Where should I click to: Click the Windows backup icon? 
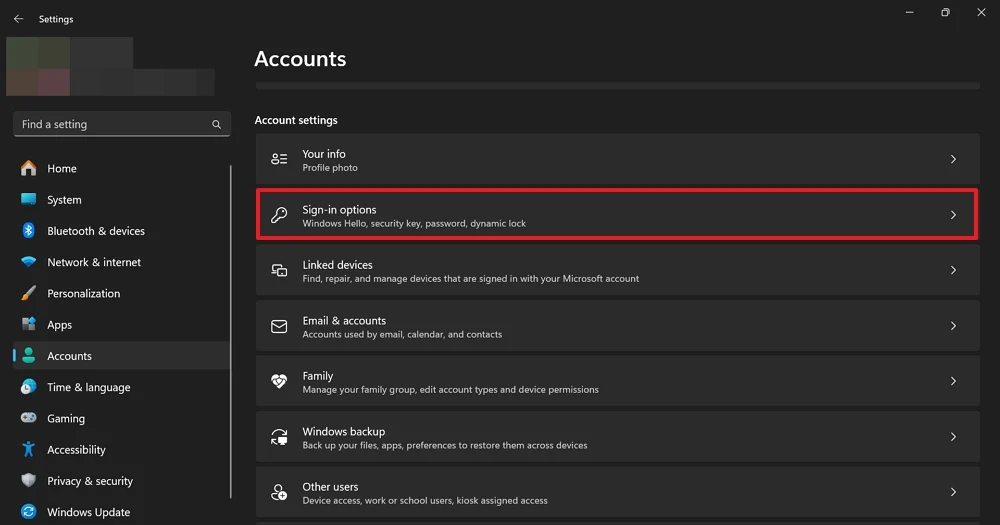[279, 437]
